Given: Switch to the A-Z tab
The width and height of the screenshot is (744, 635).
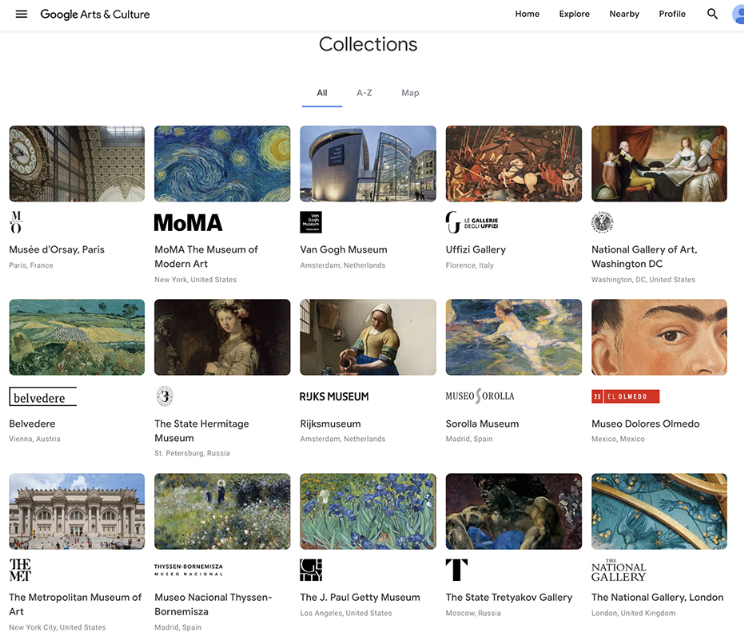Looking at the screenshot, I should pos(364,93).
